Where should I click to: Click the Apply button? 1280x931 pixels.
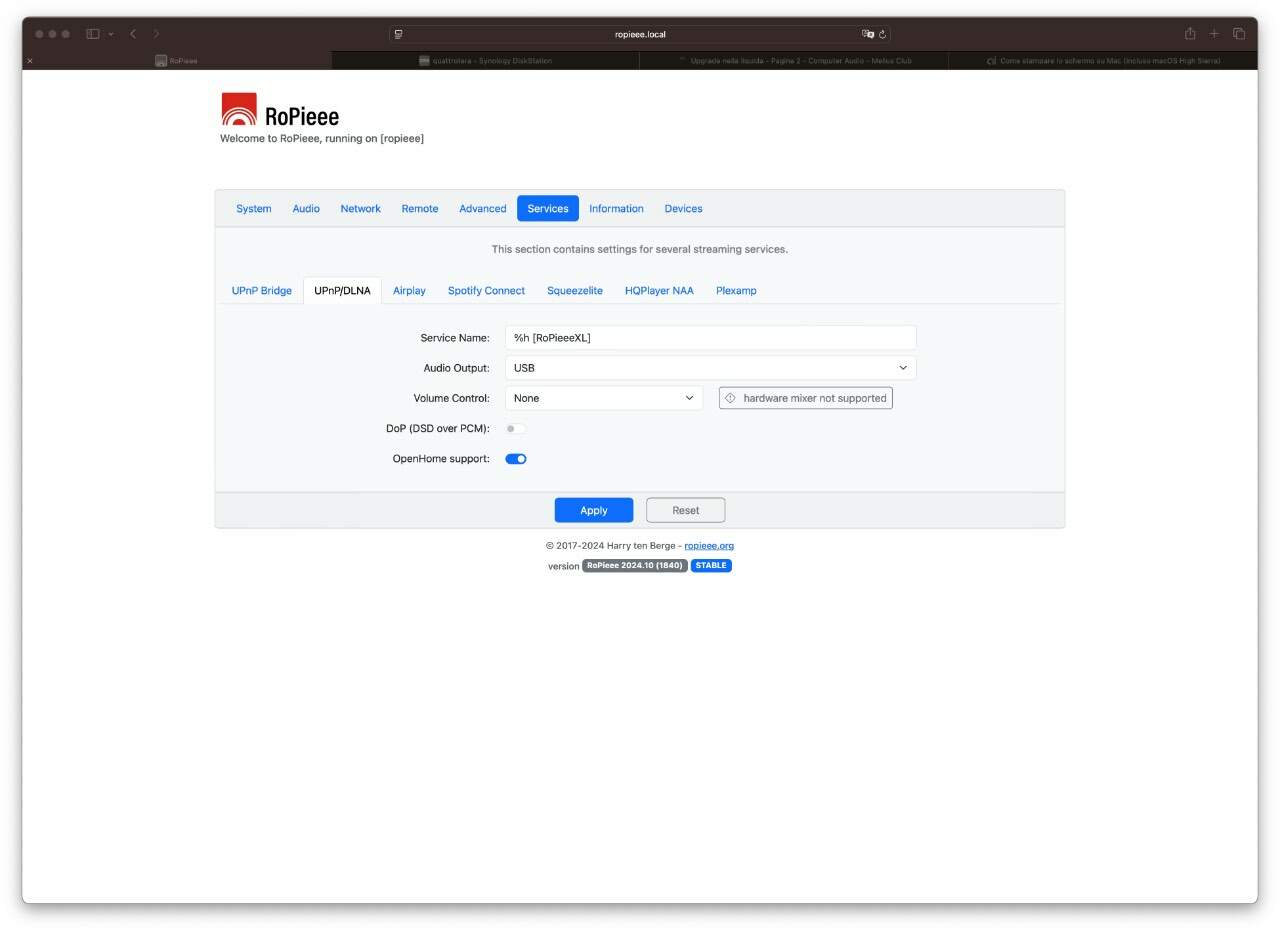(x=594, y=510)
